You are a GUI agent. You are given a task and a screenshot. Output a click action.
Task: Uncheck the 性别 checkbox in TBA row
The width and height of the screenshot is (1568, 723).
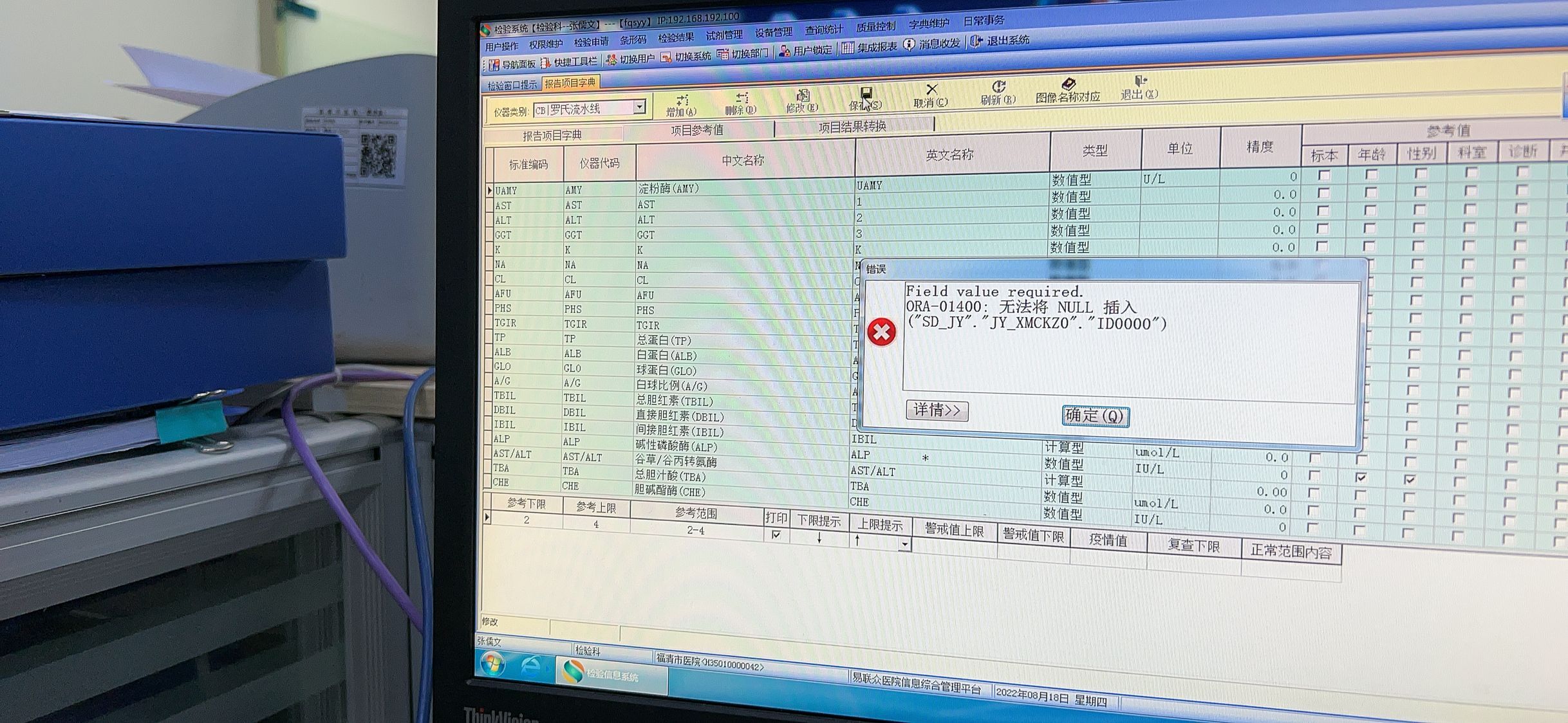1410,480
